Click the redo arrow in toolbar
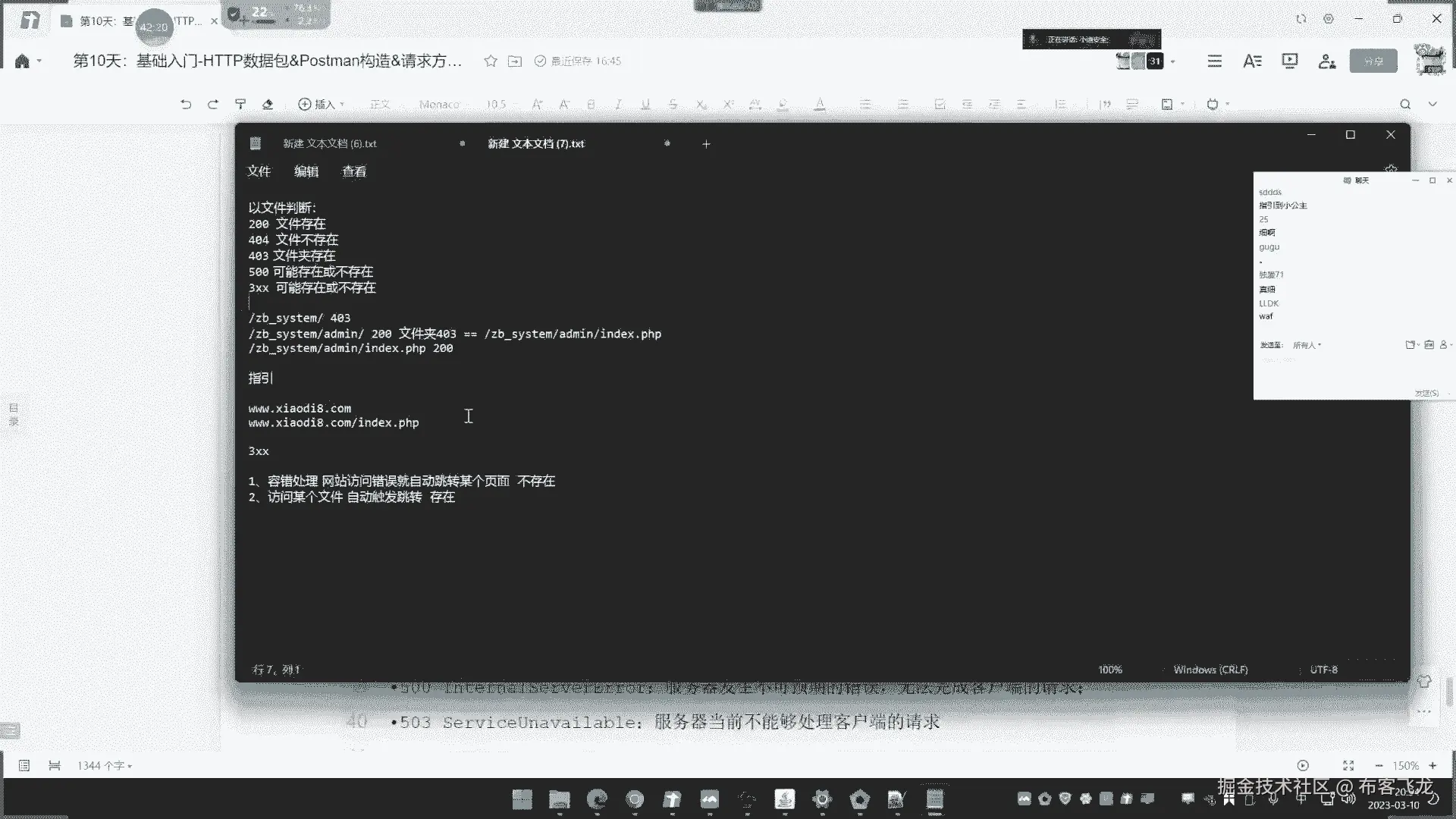This screenshot has width=1456, height=819. coord(213,105)
